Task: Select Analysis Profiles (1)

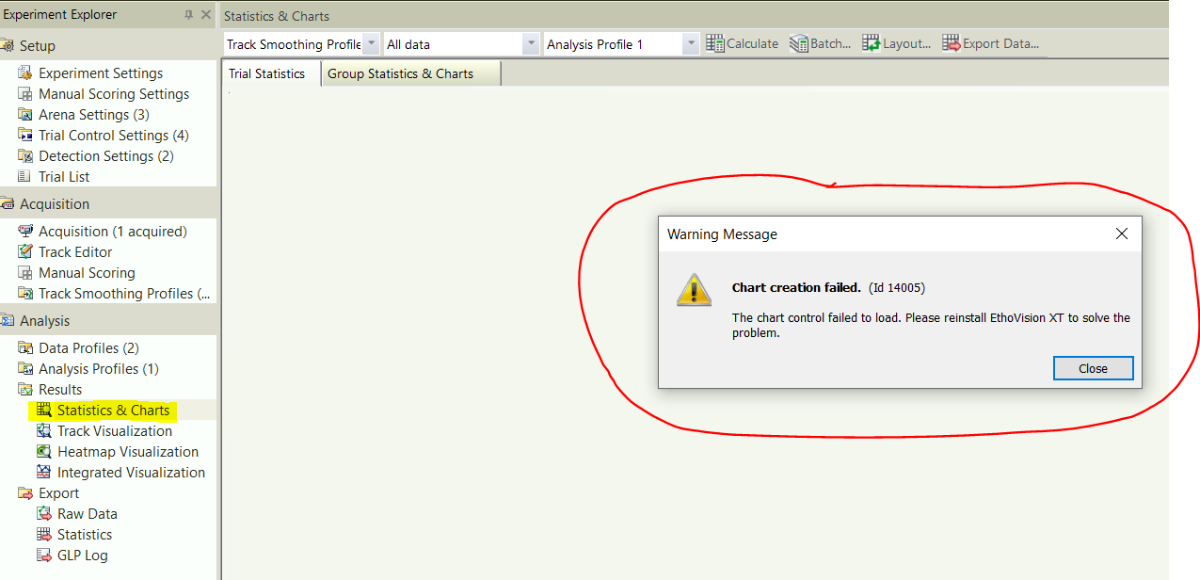Action: tap(99, 369)
